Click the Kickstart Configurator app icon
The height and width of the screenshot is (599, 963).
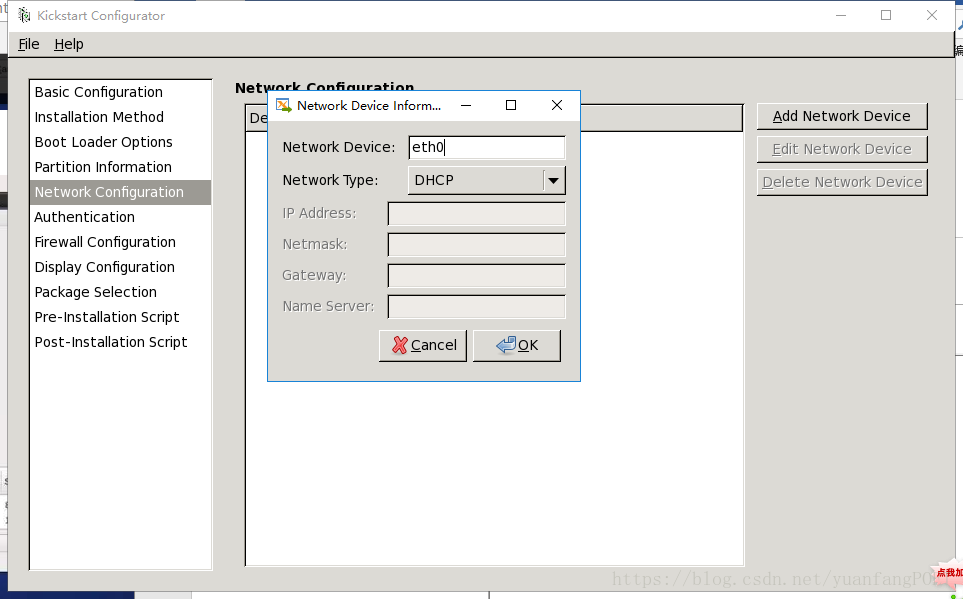click(x=24, y=15)
